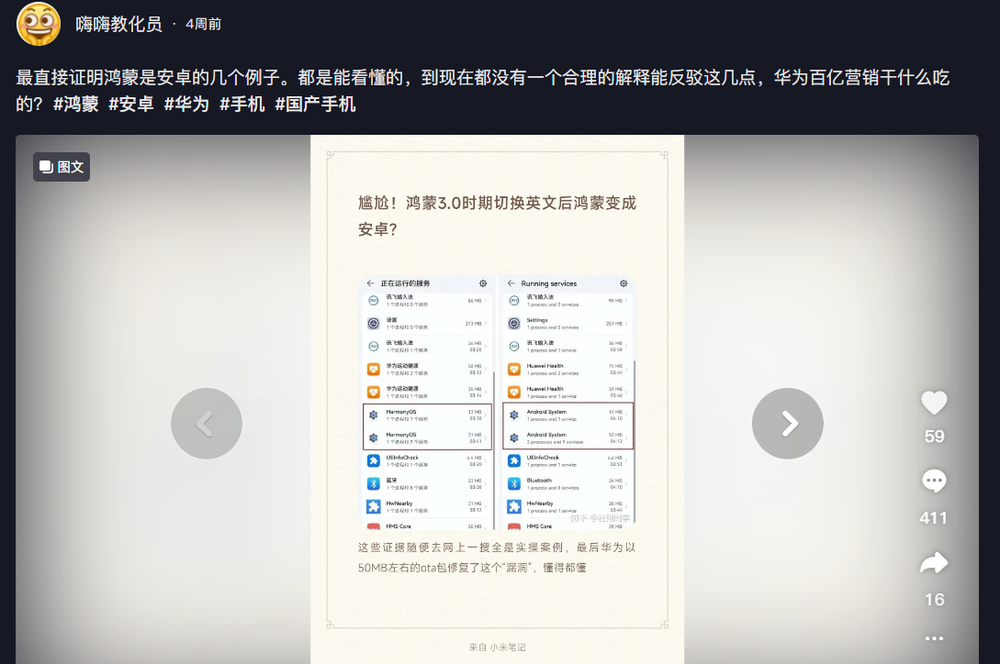This screenshot has height=664, width=1000.
Task: Open the #国产手机 hashtag
Action: [x=315, y=104]
